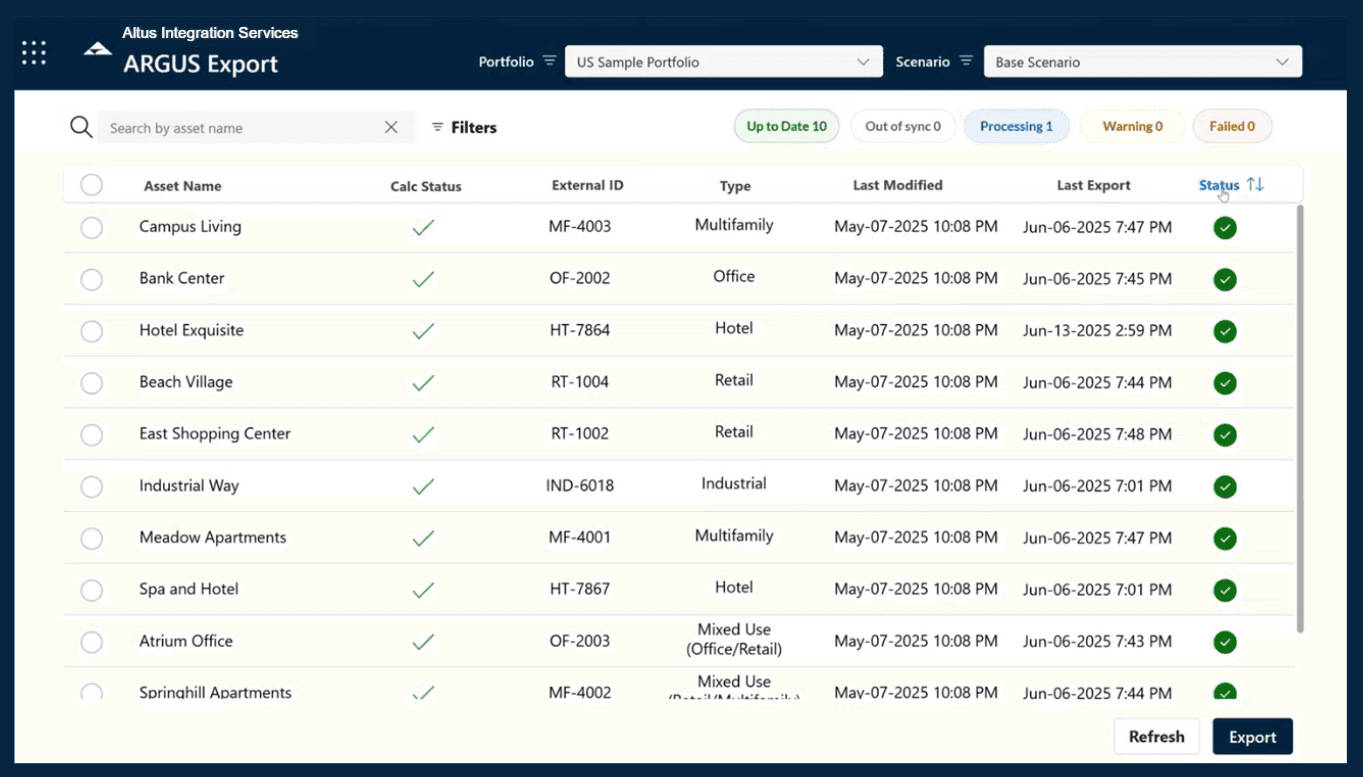The image size is (1363, 777).
Task: Click Campus Living calc status checkmark
Action: [x=424, y=227]
